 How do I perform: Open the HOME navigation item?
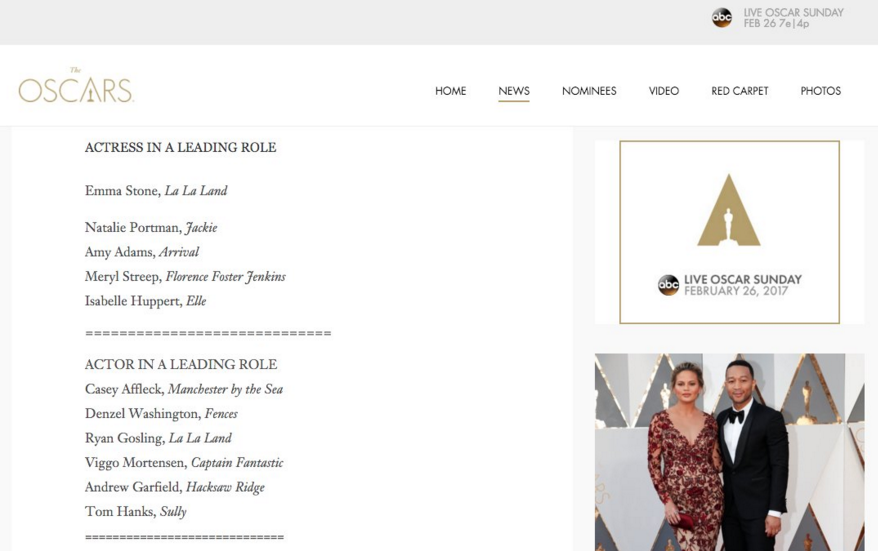(x=451, y=91)
